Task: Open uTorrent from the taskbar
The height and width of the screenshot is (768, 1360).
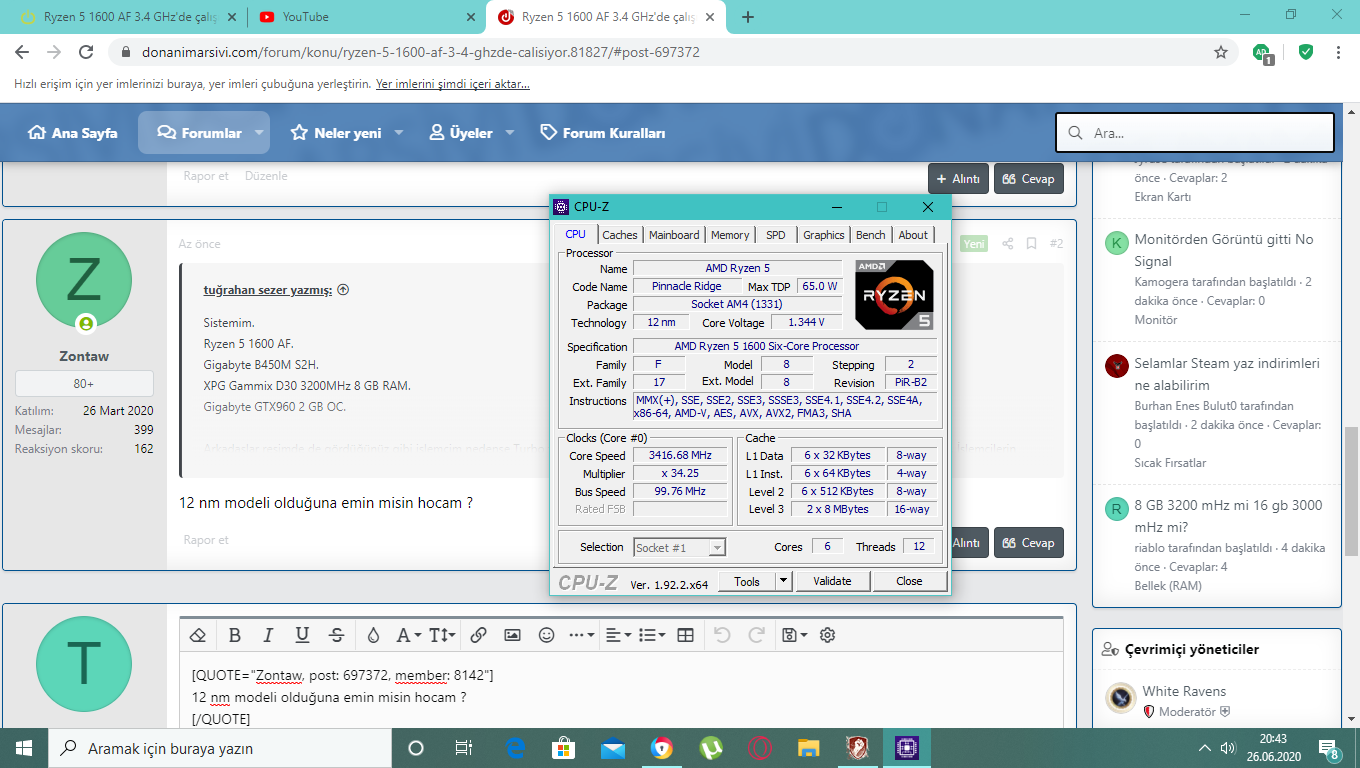Action: click(711, 748)
